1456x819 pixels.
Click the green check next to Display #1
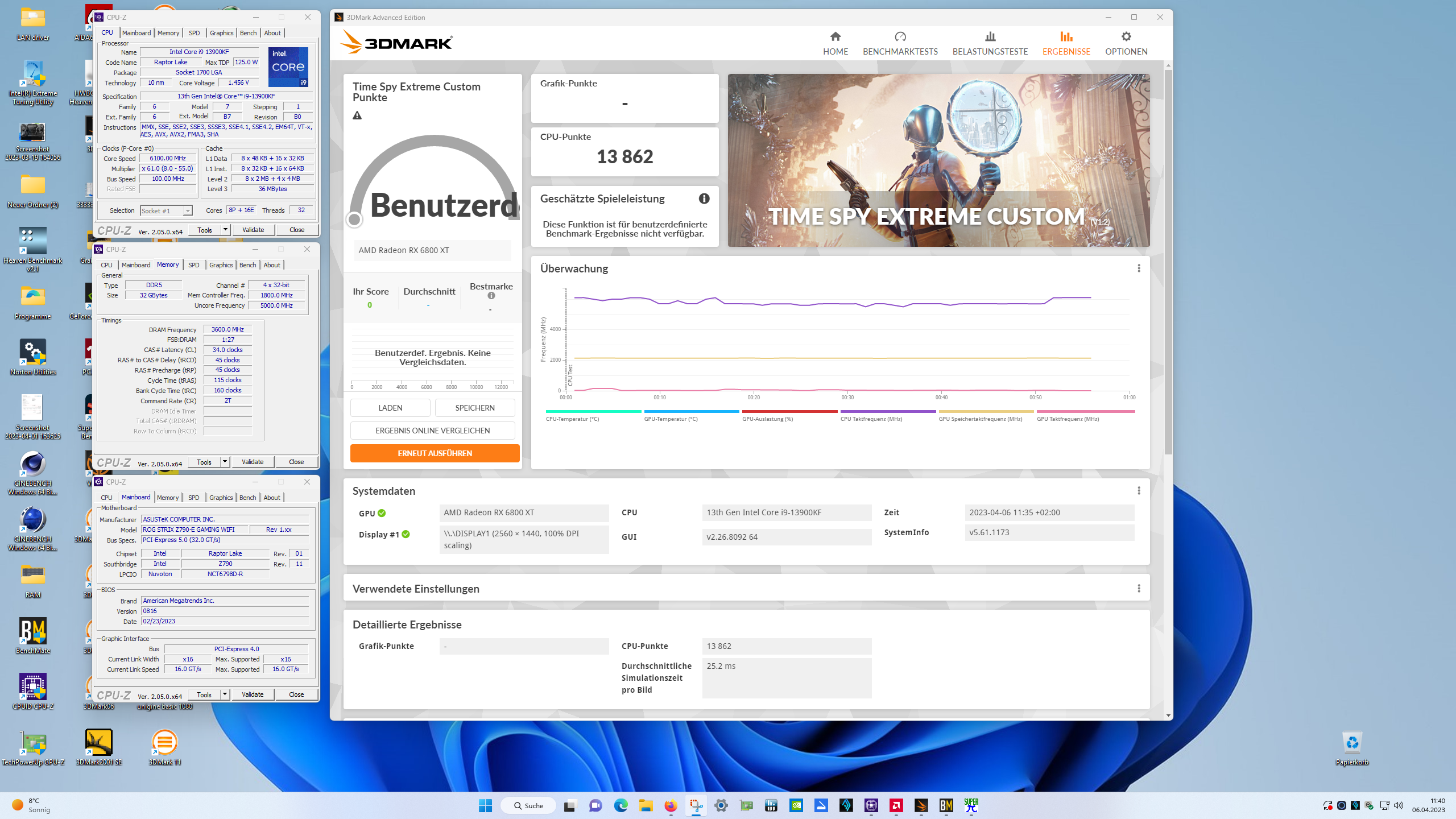pos(406,534)
